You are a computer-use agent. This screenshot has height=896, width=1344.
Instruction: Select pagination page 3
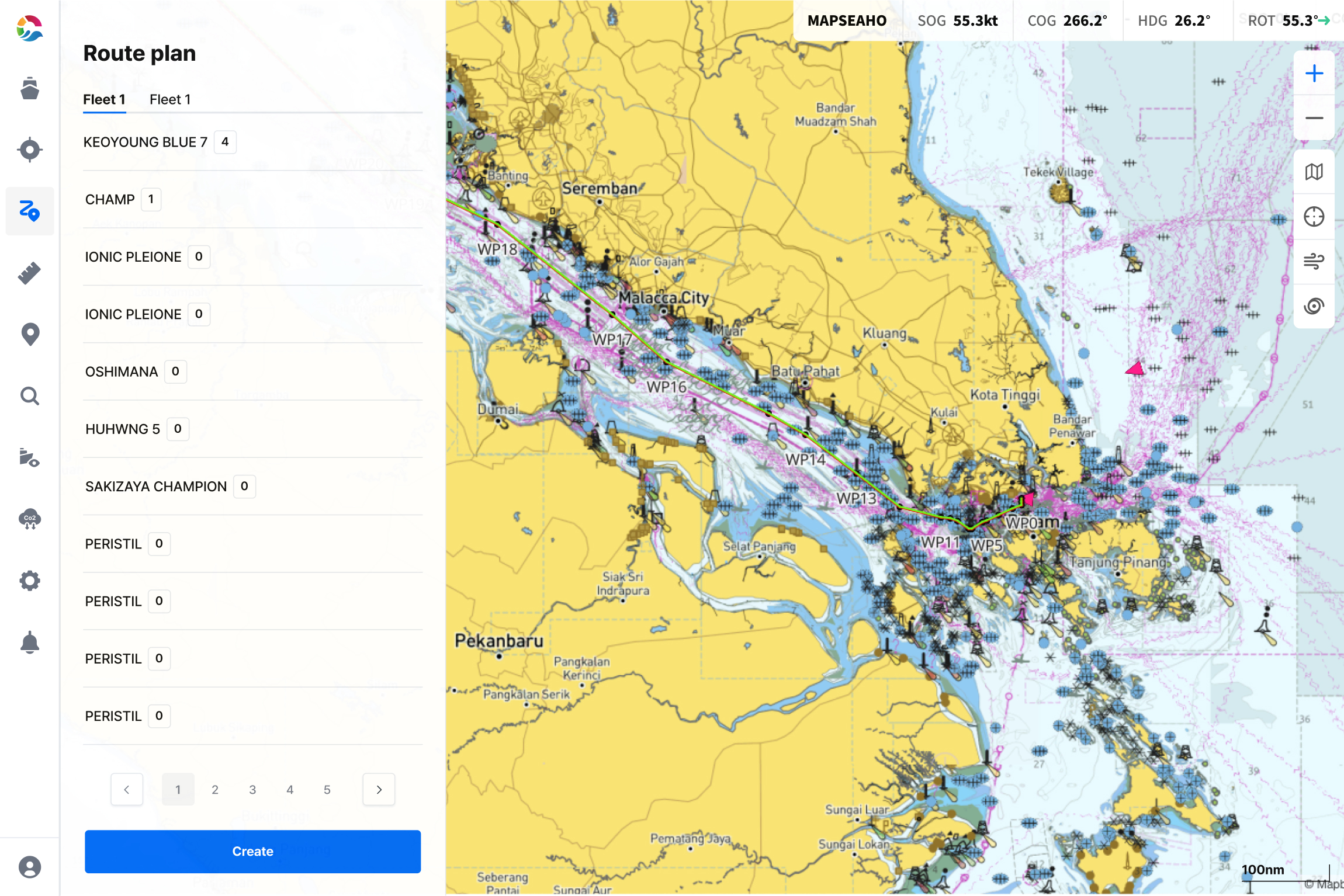[252, 790]
